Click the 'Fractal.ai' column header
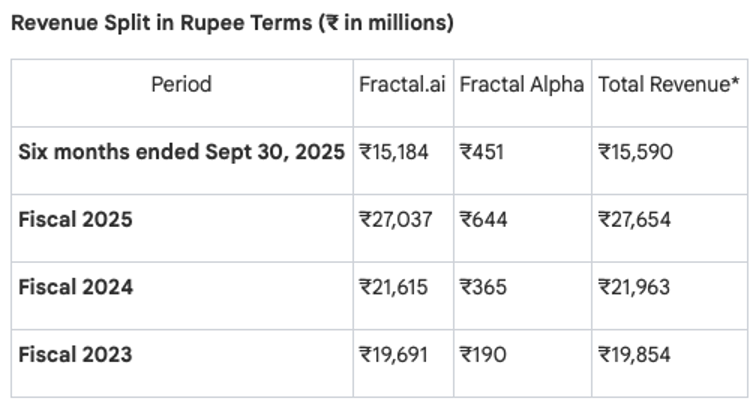The width and height of the screenshot is (756, 404). pyautogui.click(x=402, y=85)
